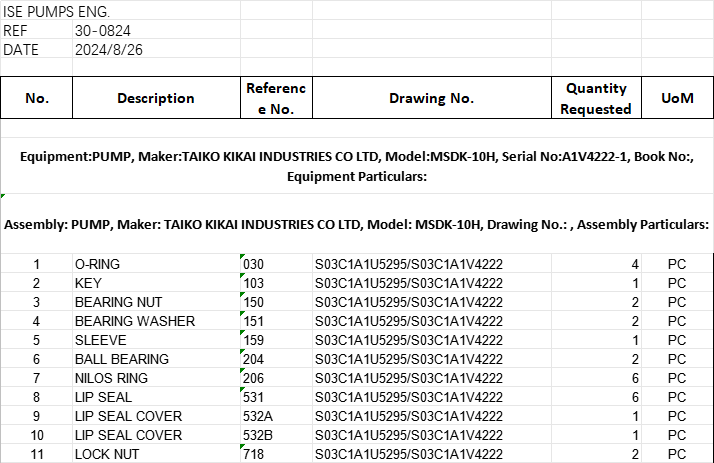Image resolution: width=714 pixels, height=463 pixels.
Task: Click reference number cell 103
Action: 256,283
